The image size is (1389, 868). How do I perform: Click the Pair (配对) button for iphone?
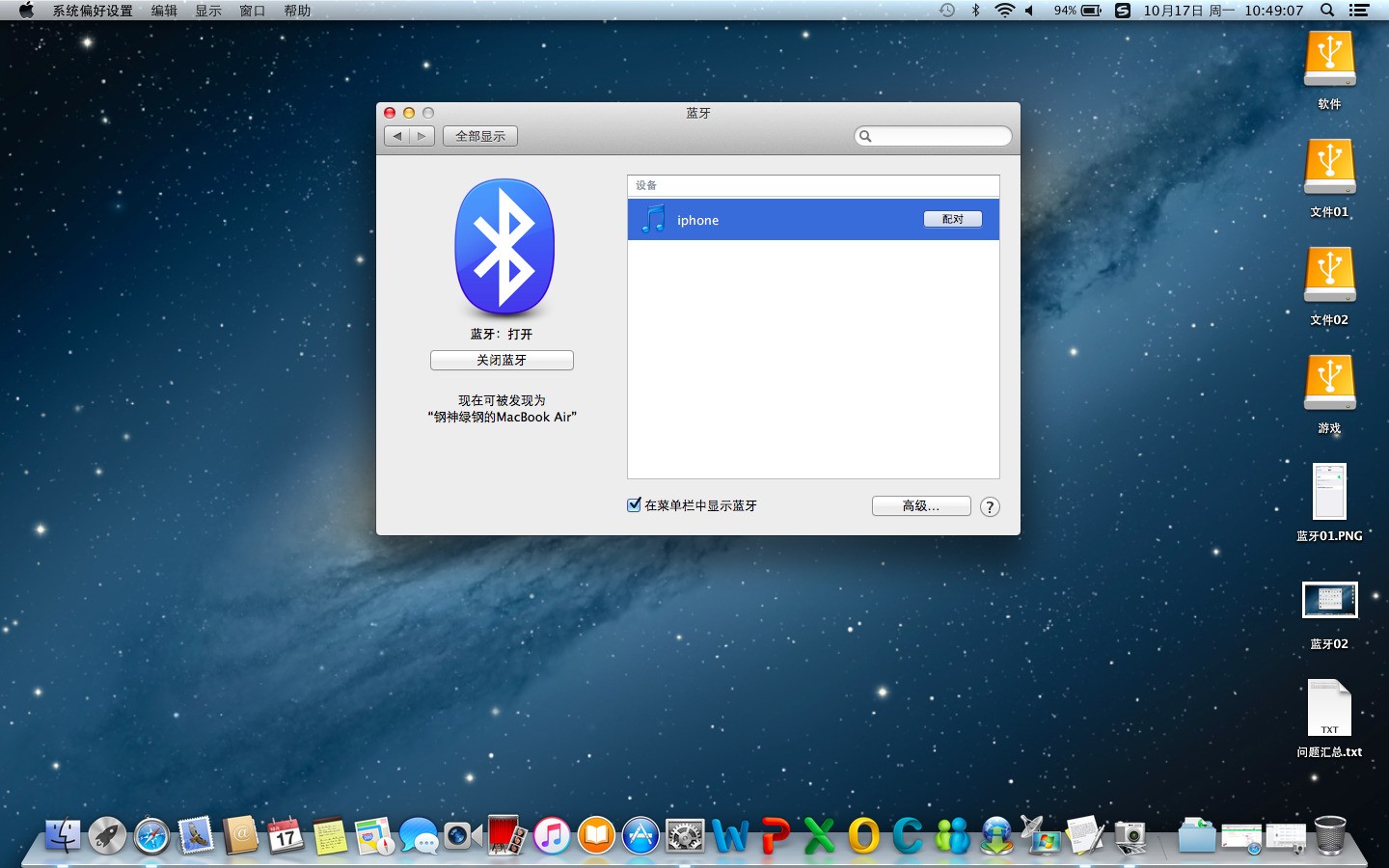click(x=952, y=219)
